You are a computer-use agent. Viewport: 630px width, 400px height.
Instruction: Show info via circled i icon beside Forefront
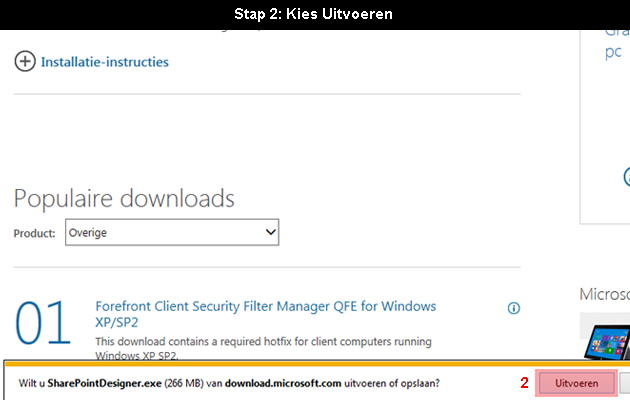(514, 308)
